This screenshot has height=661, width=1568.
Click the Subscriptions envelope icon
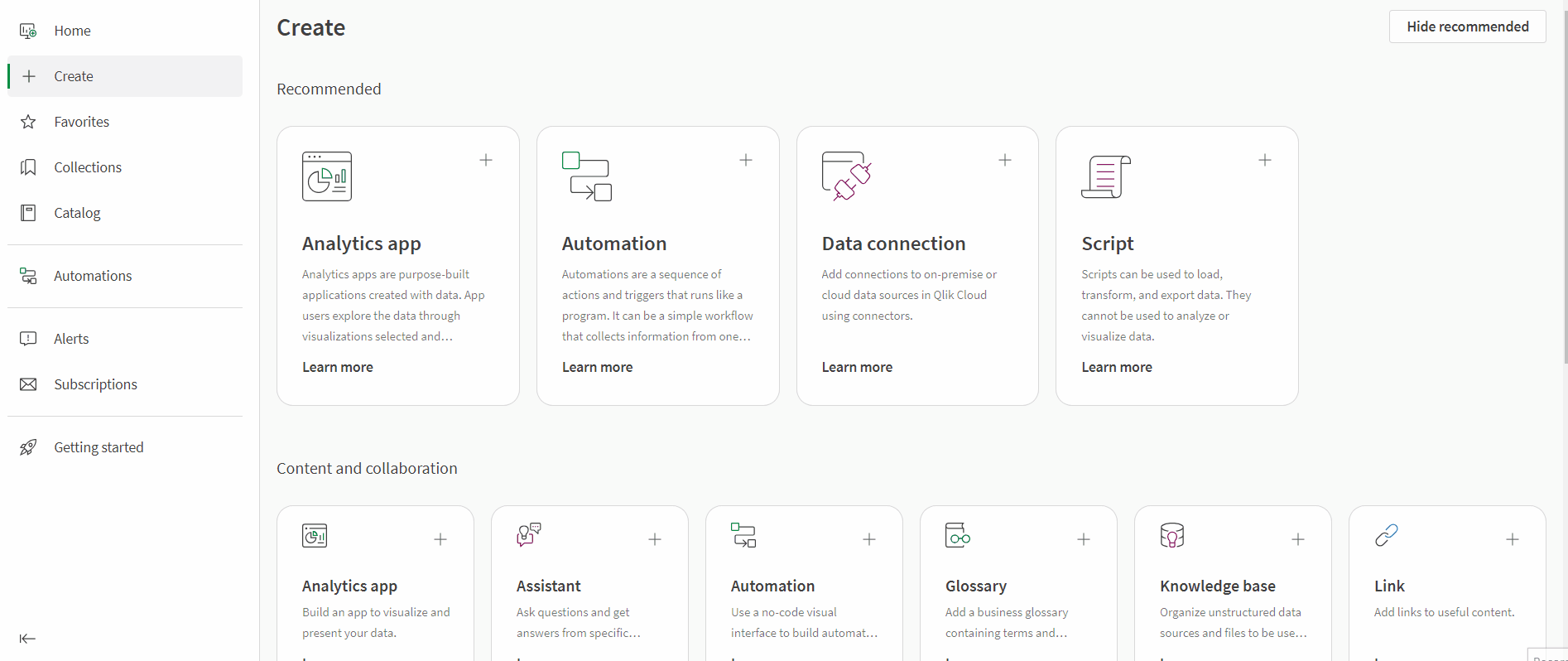click(x=28, y=384)
